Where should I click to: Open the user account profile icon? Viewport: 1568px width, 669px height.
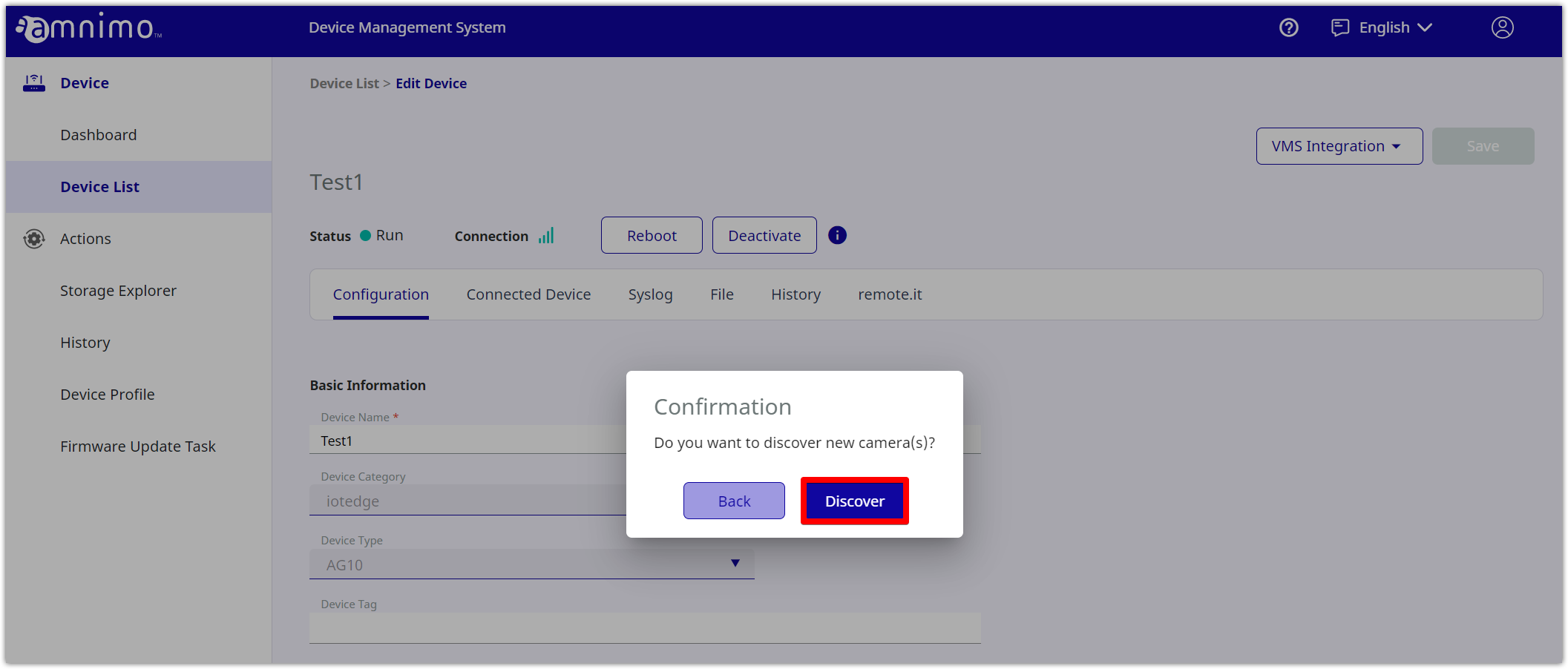click(1502, 27)
